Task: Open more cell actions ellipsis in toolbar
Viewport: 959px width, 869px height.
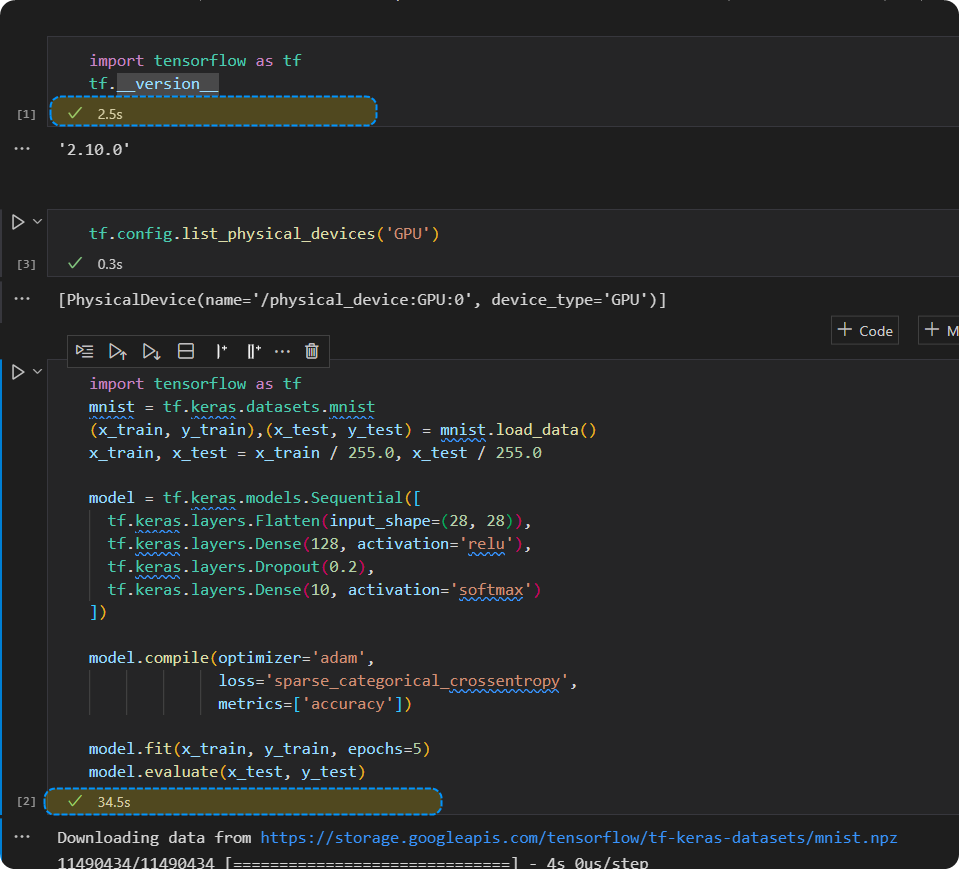Action: pos(282,351)
